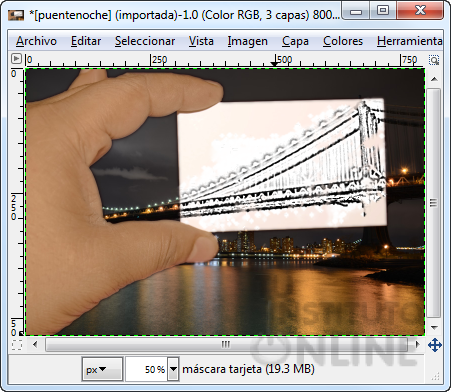The width and height of the screenshot is (451, 392).
Task: Toggle the Quick Mask button at bottom left
Action: click(17, 345)
